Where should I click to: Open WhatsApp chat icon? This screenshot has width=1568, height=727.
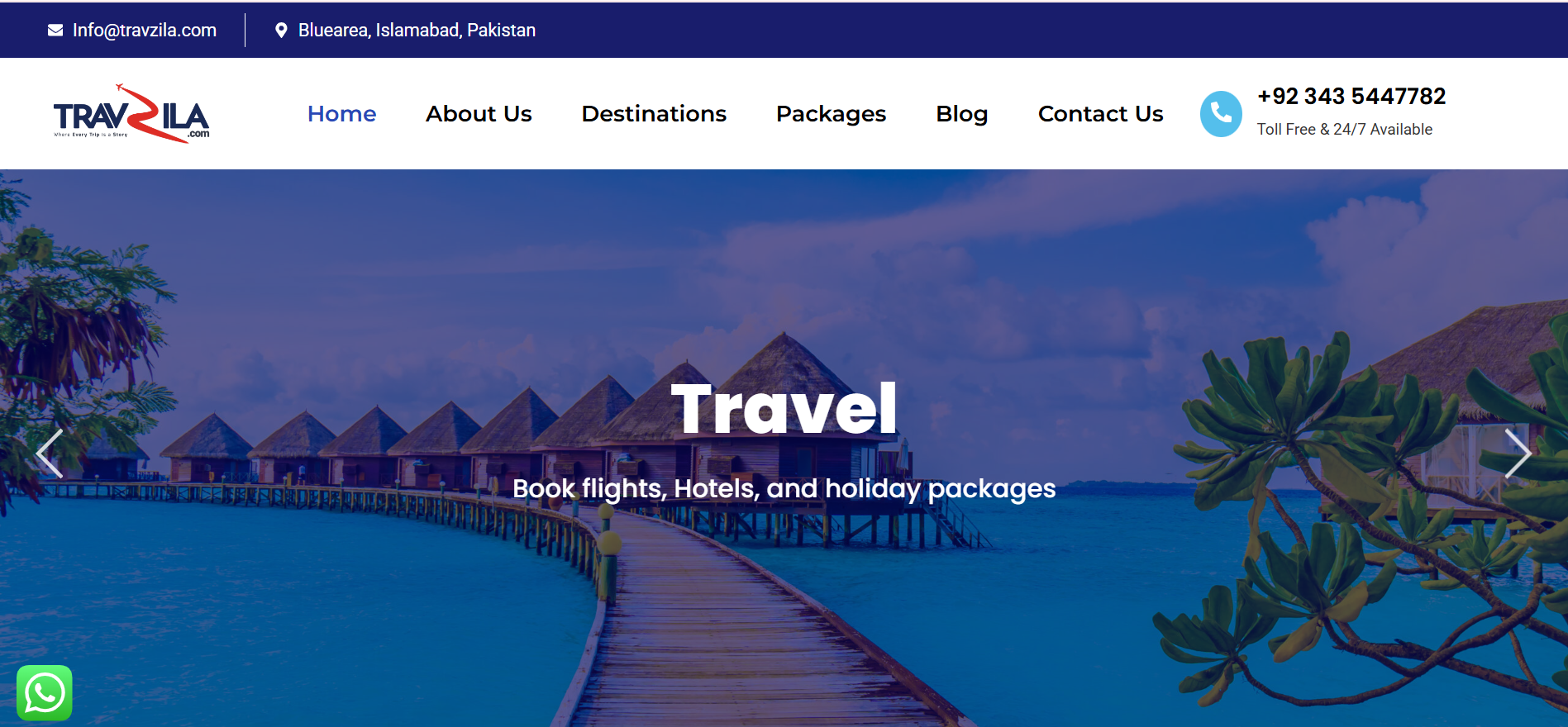point(45,693)
